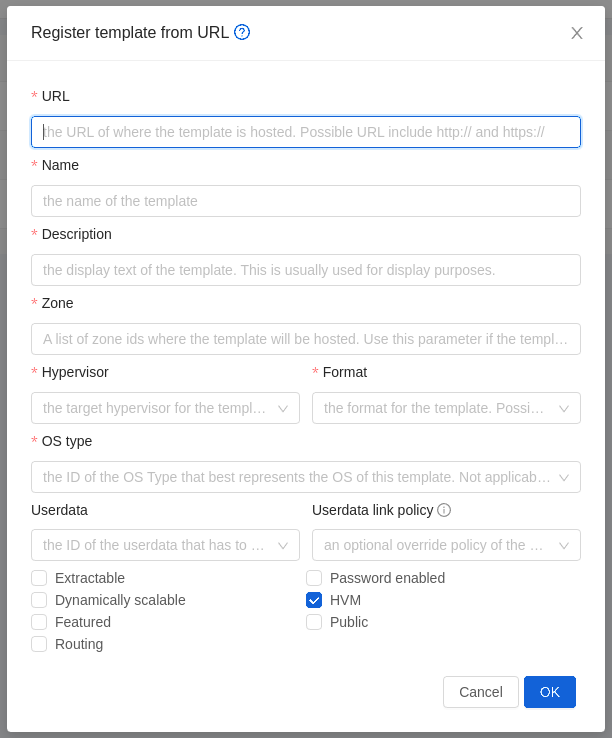612x738 pixels.
Task: Enable the Extractable checkbox
Action: click(x=39, y=578)
